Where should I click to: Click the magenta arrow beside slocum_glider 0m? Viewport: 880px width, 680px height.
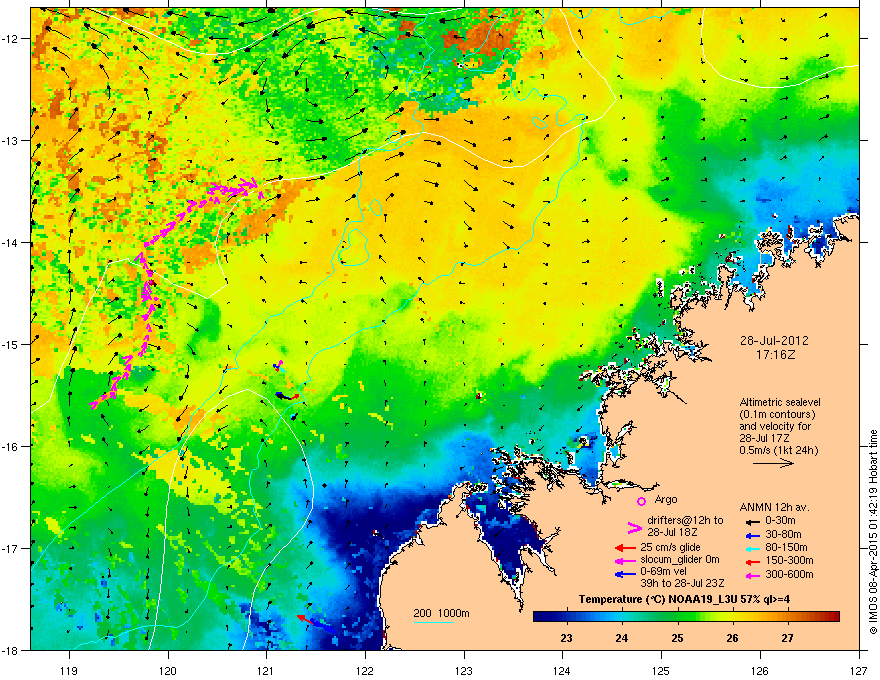[x=625, y=561]
